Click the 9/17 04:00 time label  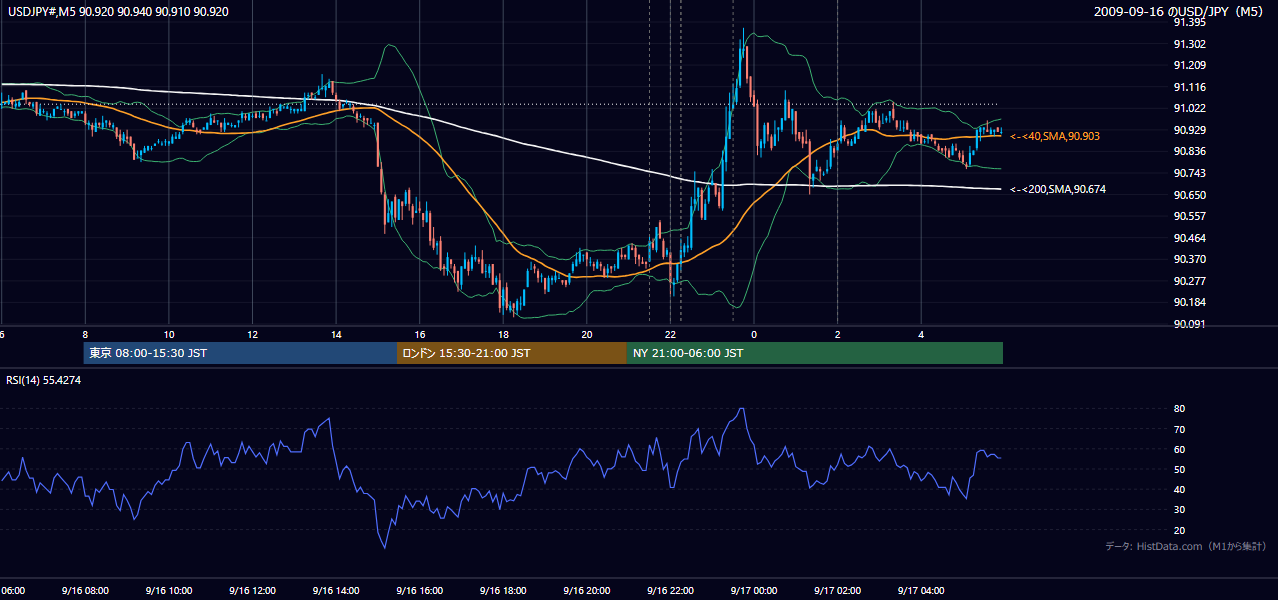point(921,591)
